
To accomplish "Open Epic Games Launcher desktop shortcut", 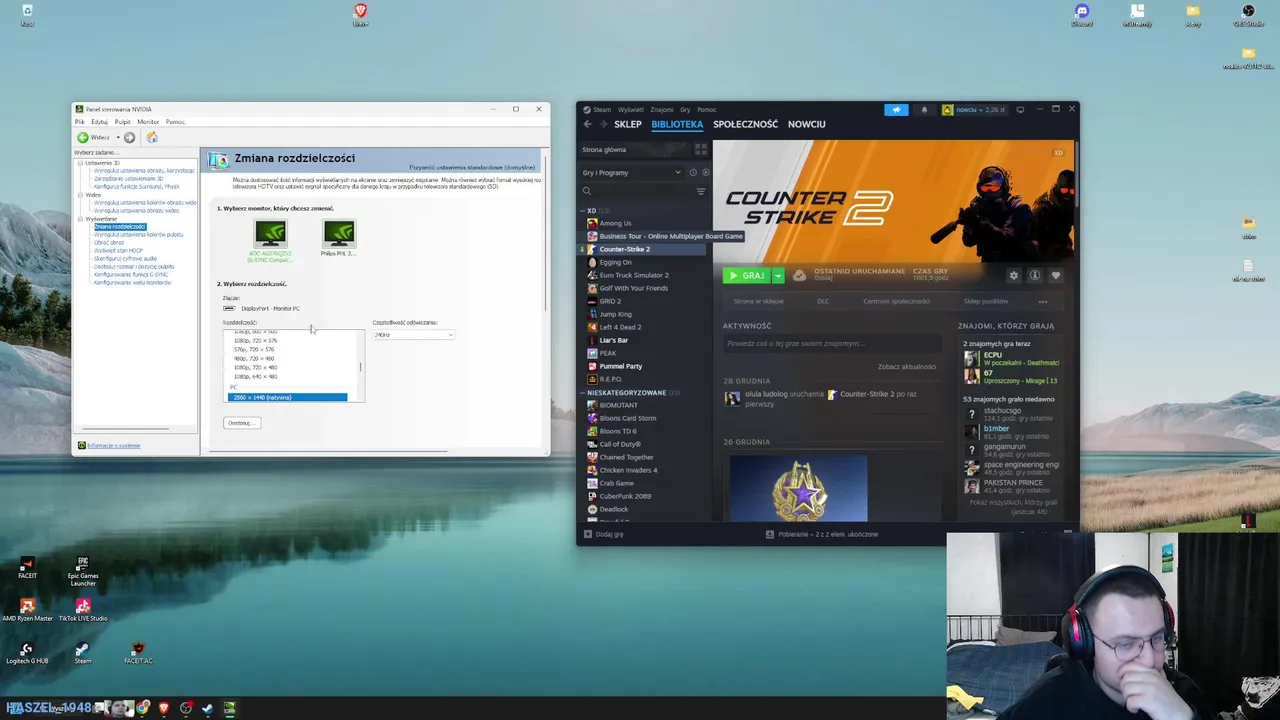I will point(83,570).
